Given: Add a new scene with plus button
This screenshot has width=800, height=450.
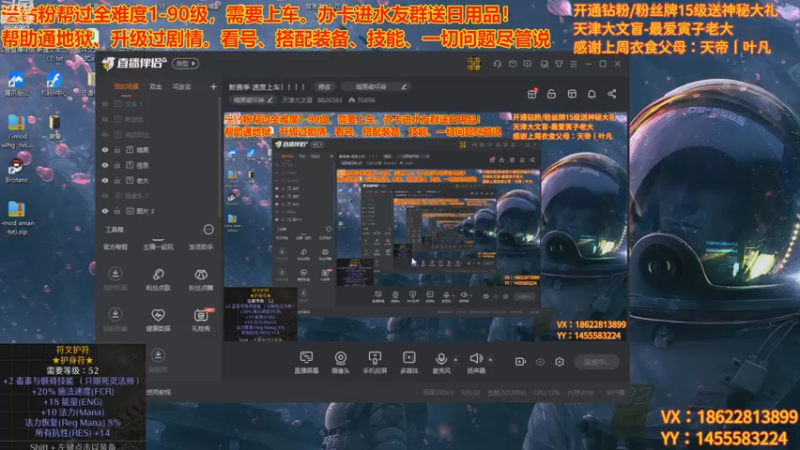Looking at the screenshot, I should click(x=213, y=87).
